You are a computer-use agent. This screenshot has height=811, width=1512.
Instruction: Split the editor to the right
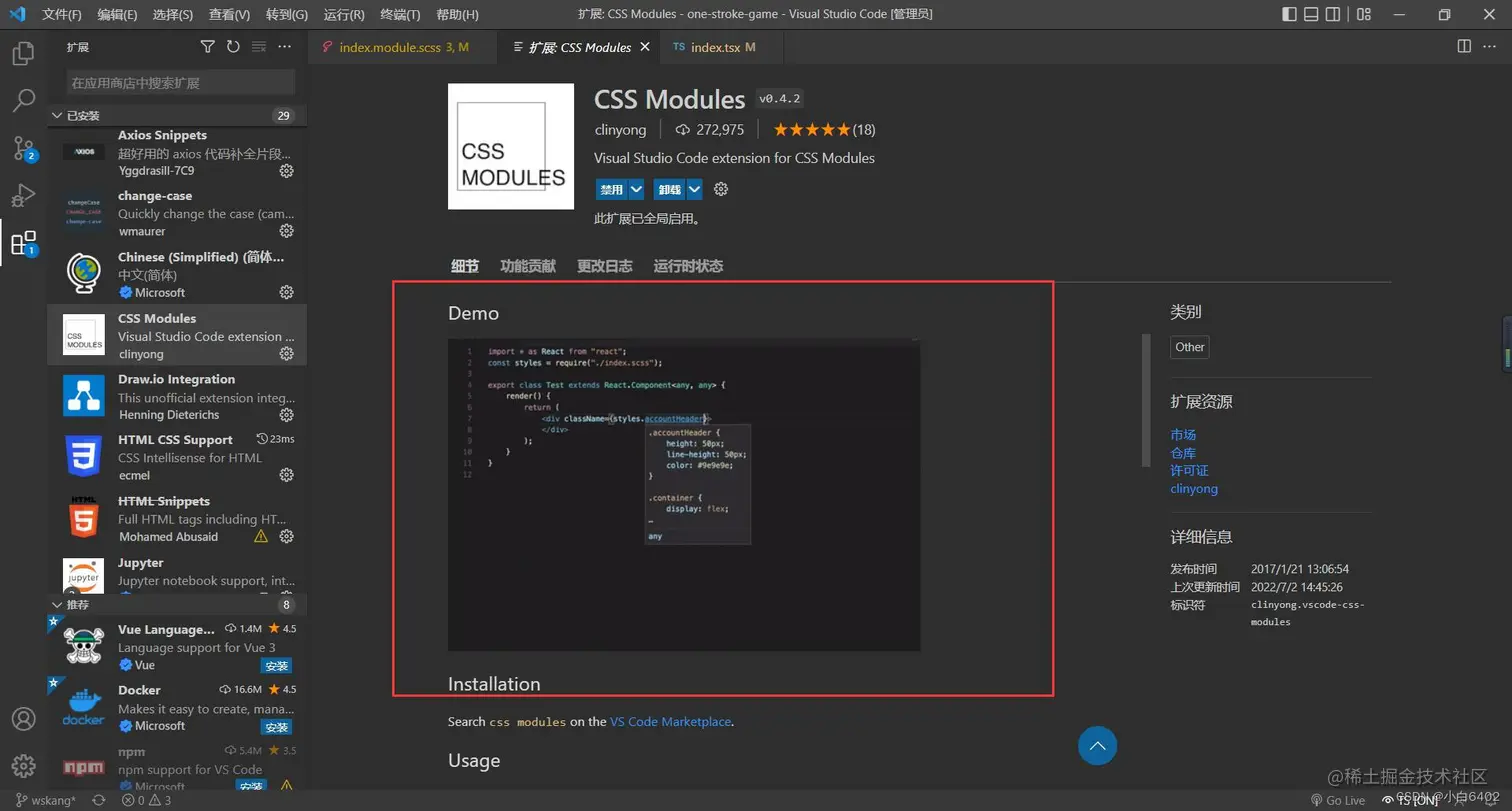coord(1464,47)
